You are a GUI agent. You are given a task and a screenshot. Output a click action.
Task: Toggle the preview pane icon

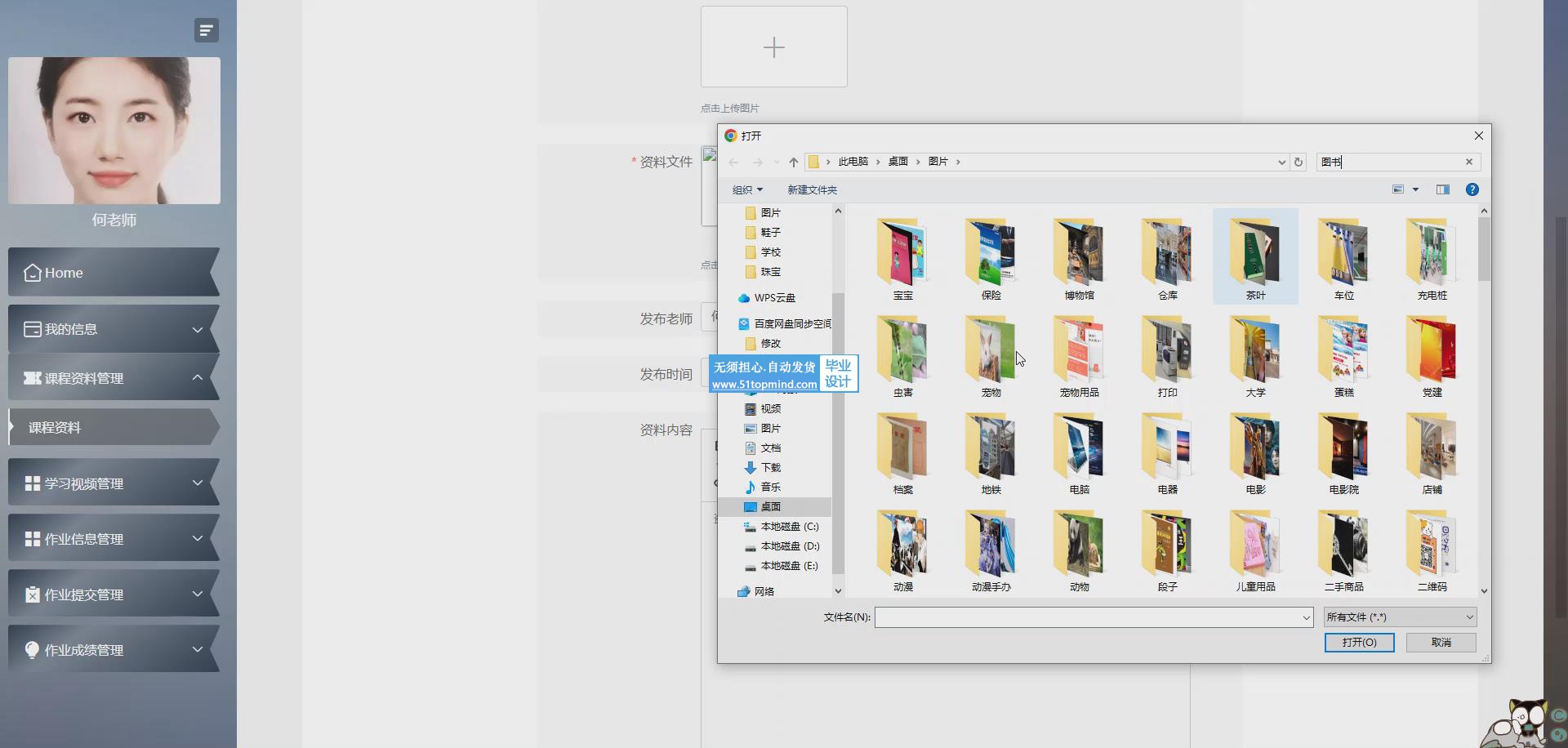coord(1443,189)
